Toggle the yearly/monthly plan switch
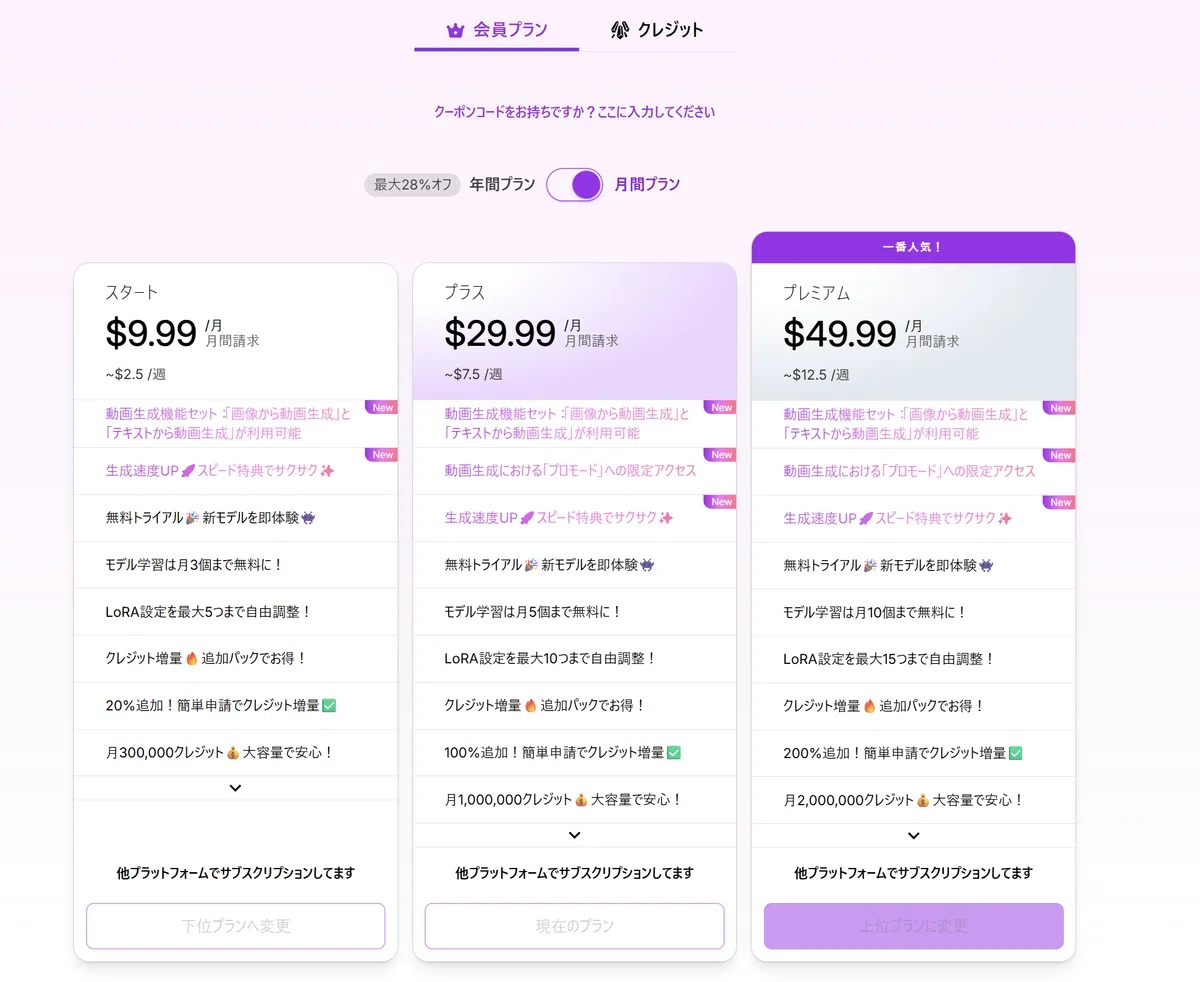 click(x=575, y=184)
